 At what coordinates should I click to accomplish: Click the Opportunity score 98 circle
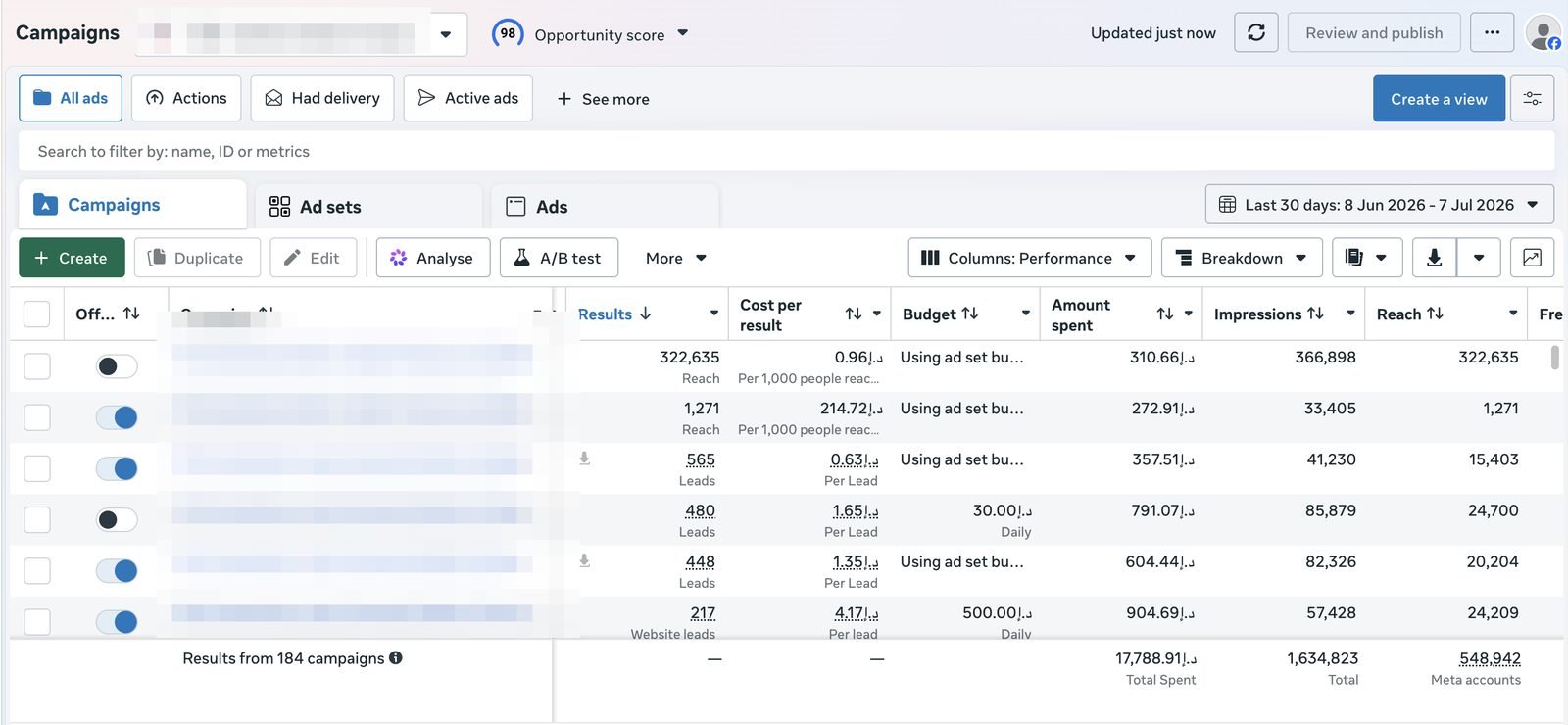(x=508, y=33)
